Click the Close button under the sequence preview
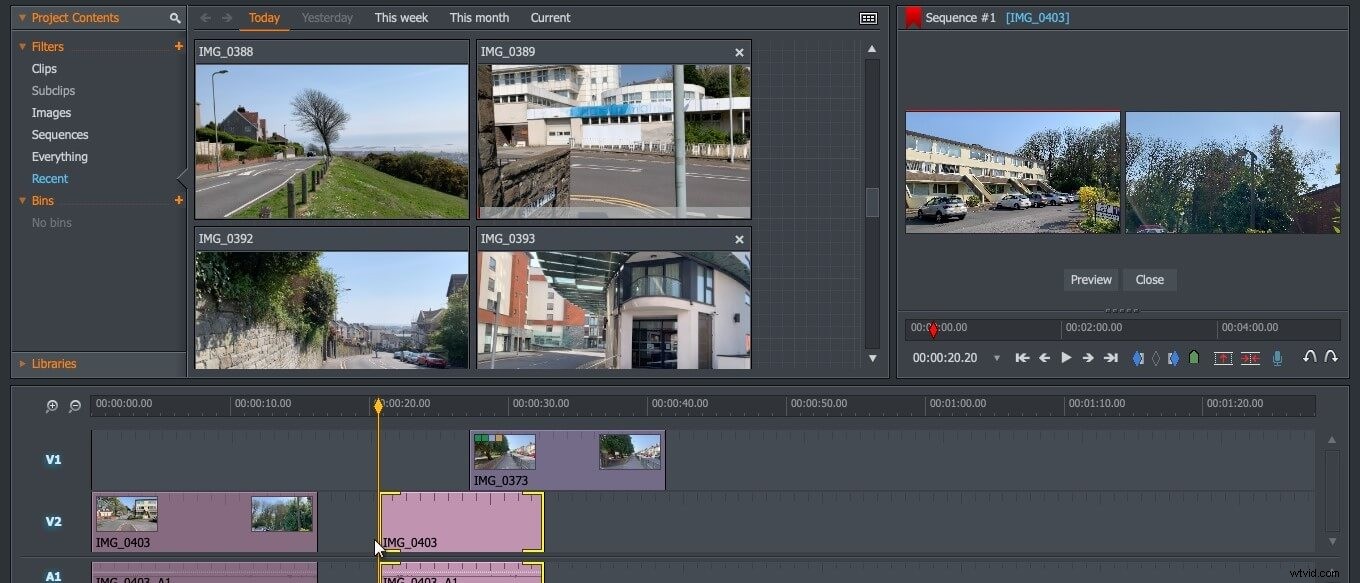Viewport: 1360px width, 583px height. click(1149, 280)
